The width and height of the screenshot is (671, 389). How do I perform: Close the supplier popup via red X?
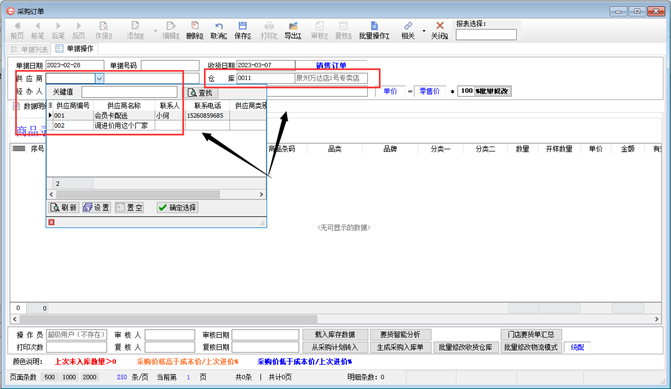pos(51,222)
